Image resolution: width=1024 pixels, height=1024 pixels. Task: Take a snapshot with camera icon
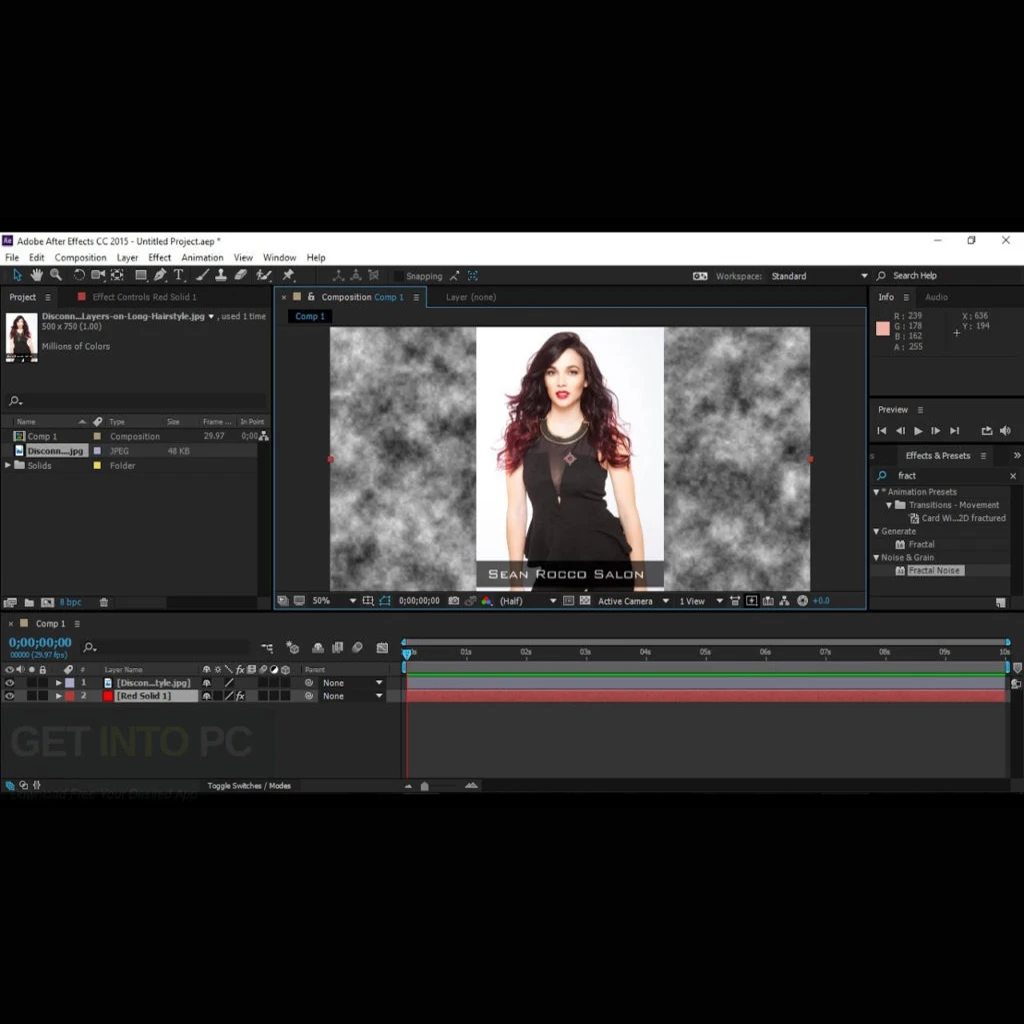(453, 601)
